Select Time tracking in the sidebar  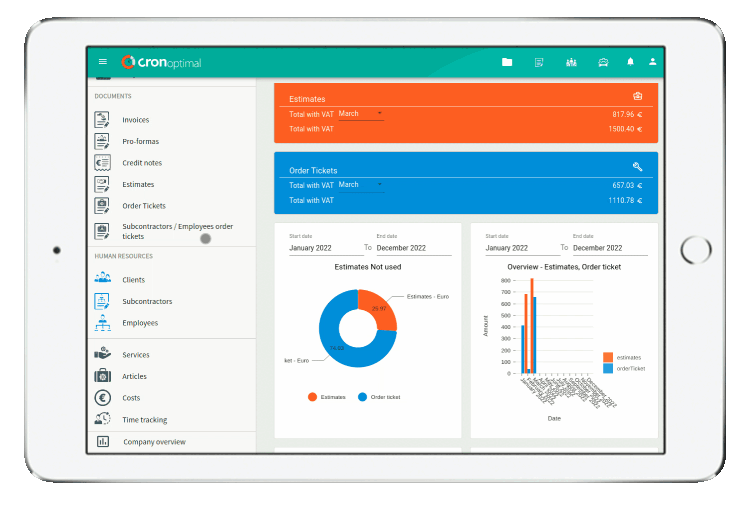tap(144, 420)
